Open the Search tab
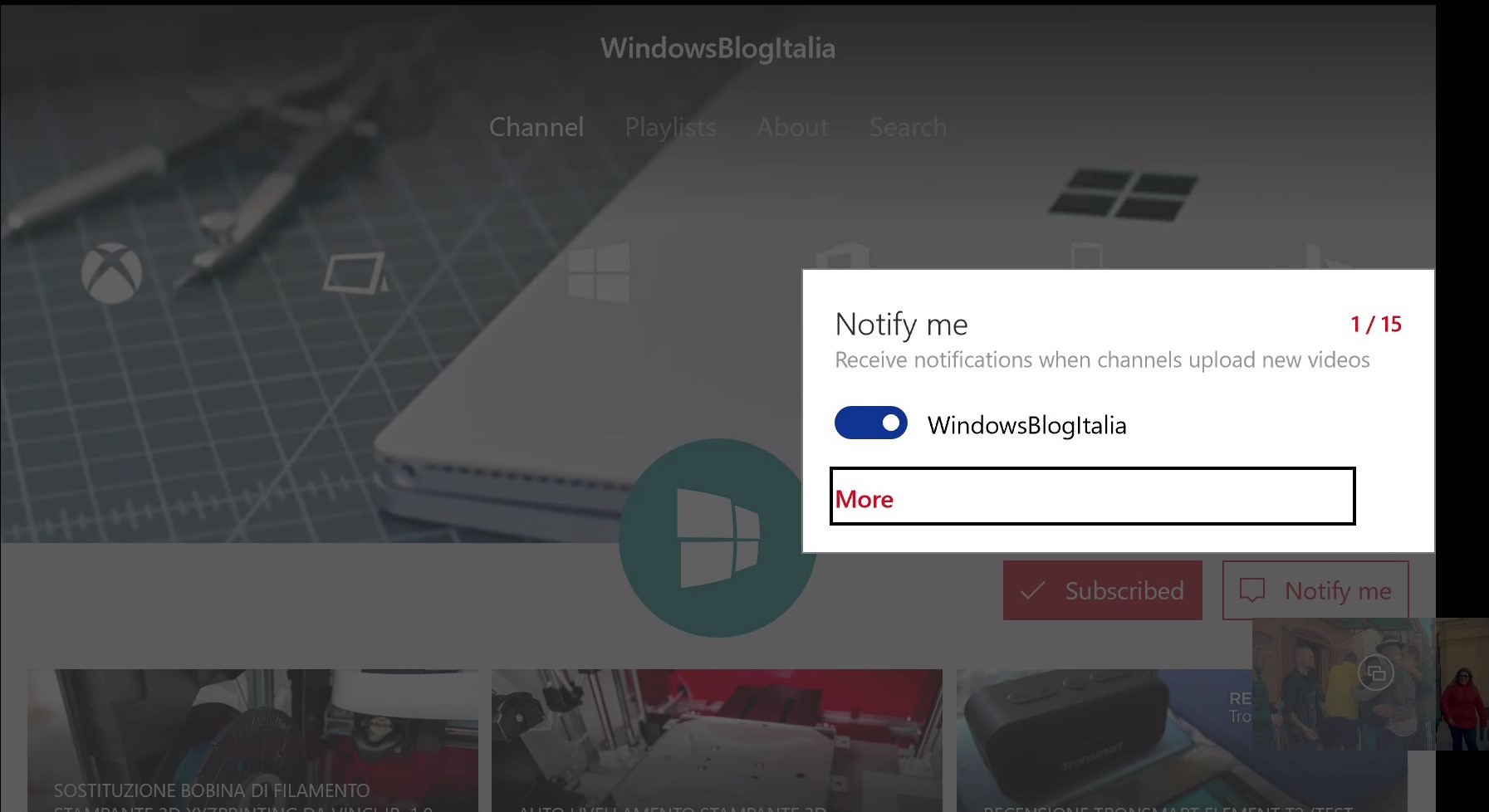Image resolution: width=1489 pixels, height=812 pixels. [908, 127]
